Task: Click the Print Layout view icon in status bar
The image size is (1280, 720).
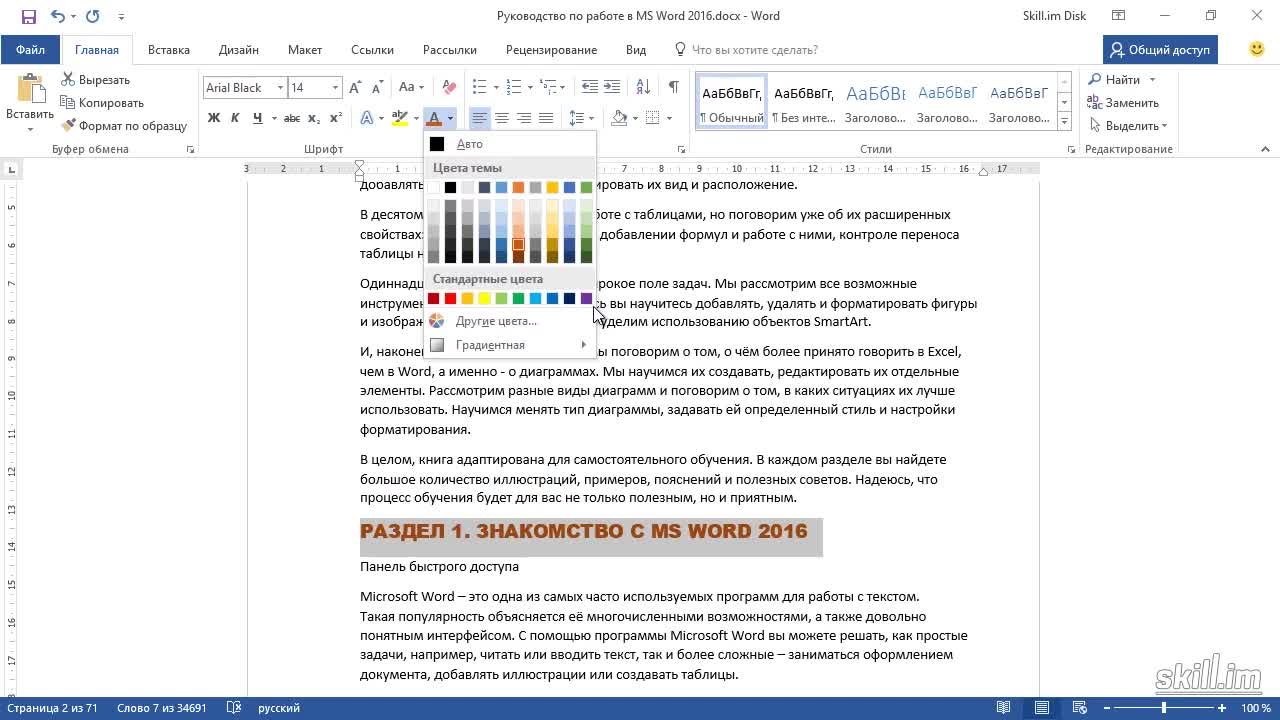Action: (1042, 708)
